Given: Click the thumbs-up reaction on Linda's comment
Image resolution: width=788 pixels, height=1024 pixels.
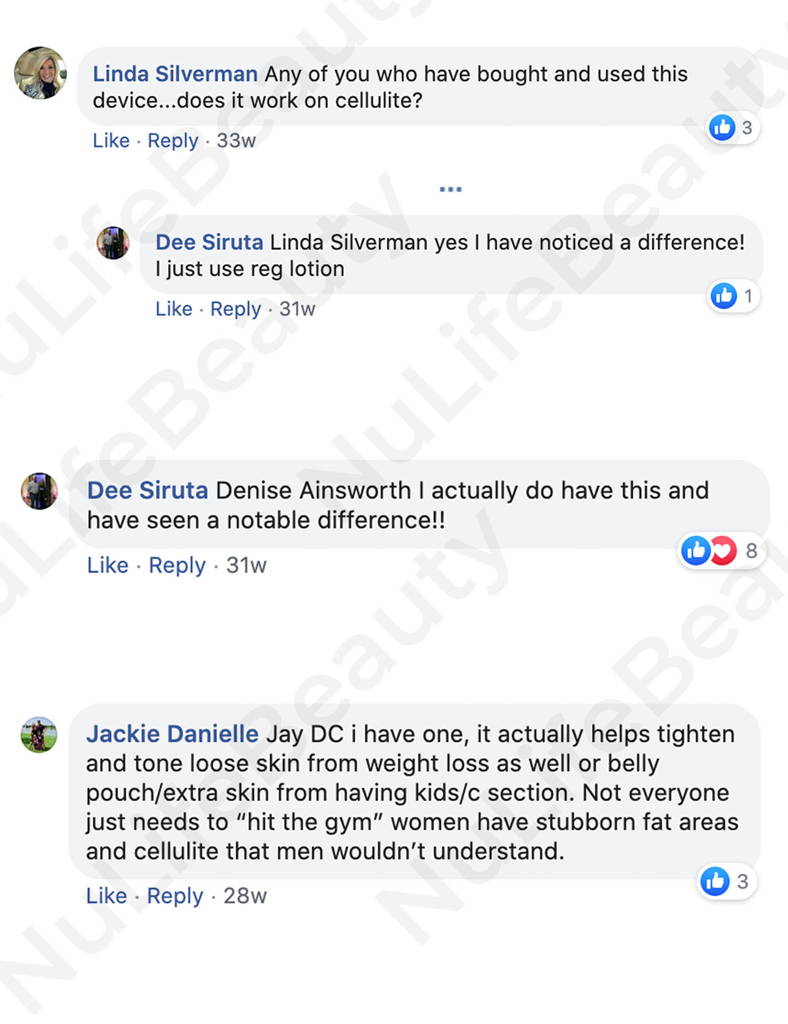Looking at the screenshot, I should [722, 127].
